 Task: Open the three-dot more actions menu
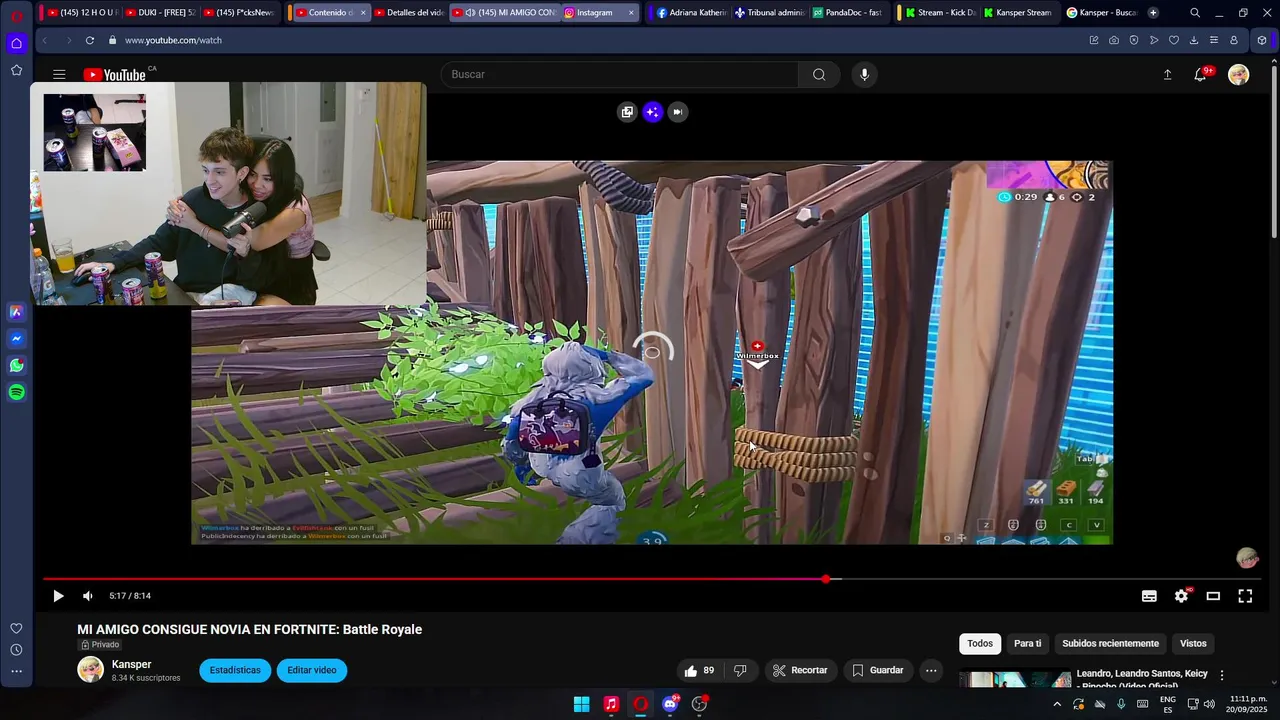[x=931, y=670]
